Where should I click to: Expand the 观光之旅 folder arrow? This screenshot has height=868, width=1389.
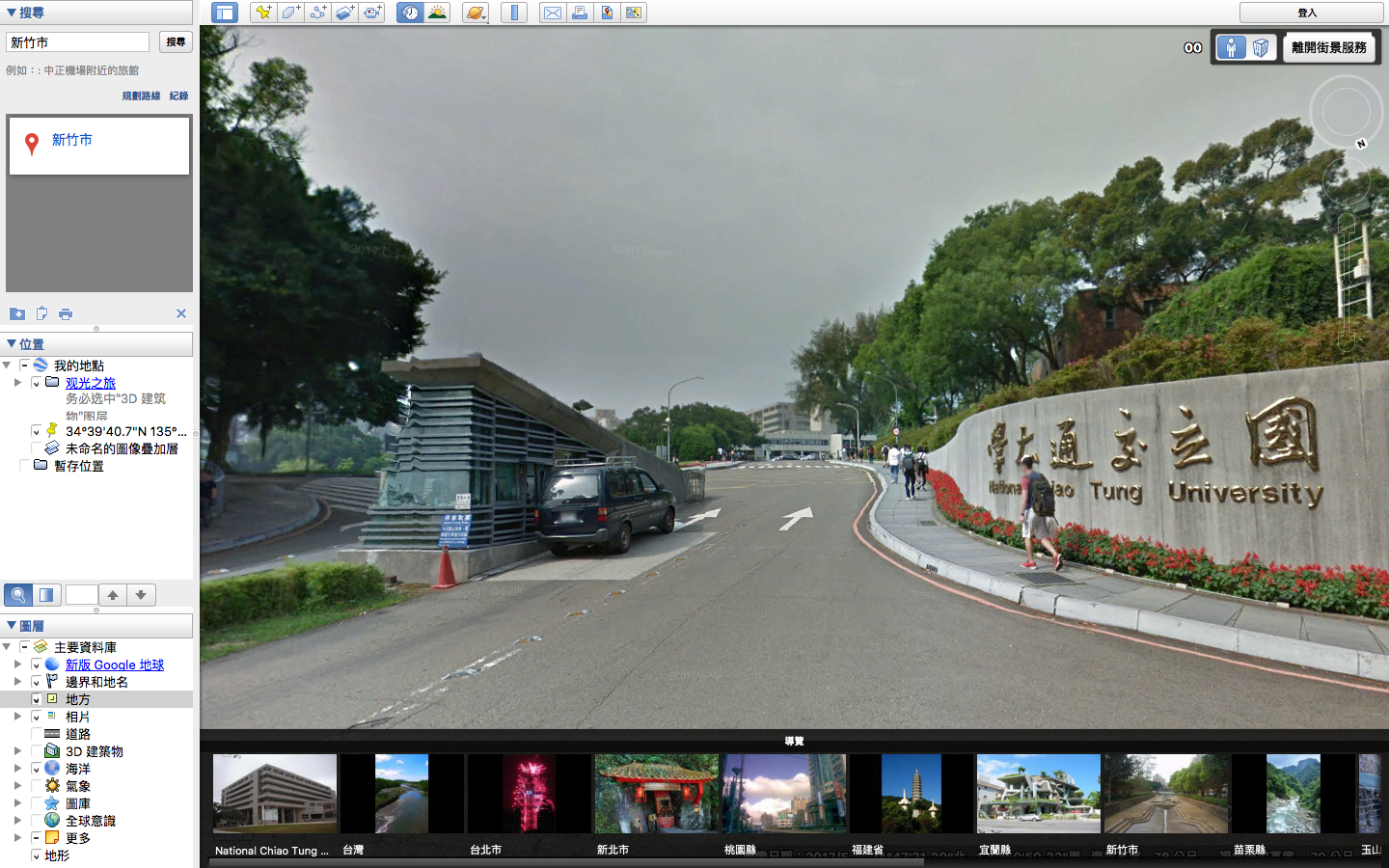pyautogui.click(x=17, y=383)
